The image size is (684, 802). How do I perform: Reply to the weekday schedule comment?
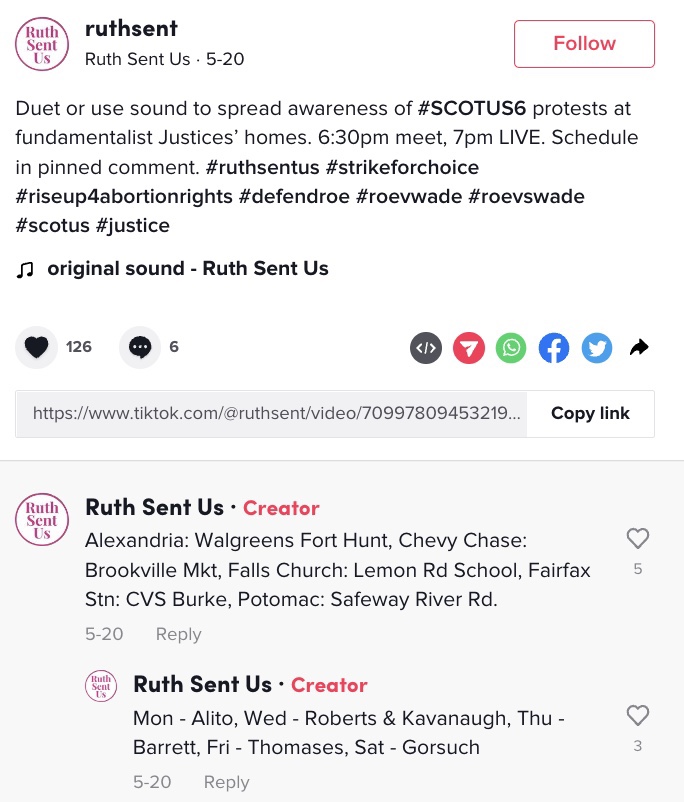[226, 782]
